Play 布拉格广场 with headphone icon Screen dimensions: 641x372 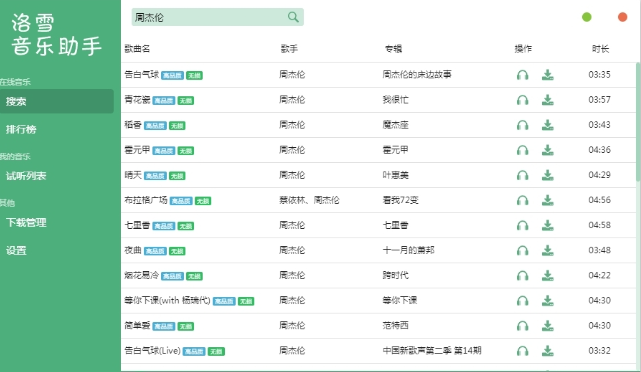click(522, 200)
